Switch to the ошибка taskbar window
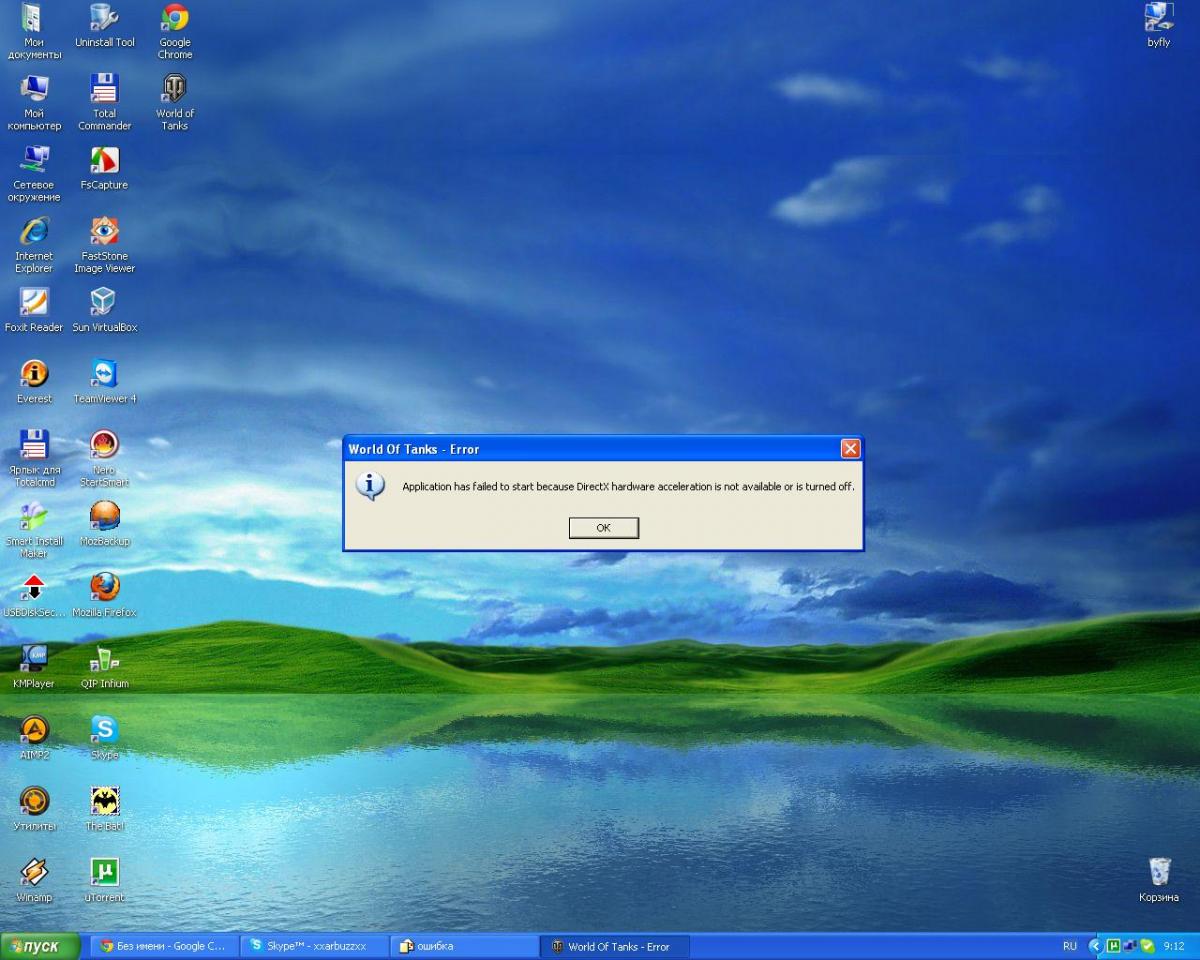 tap(465, 946)
